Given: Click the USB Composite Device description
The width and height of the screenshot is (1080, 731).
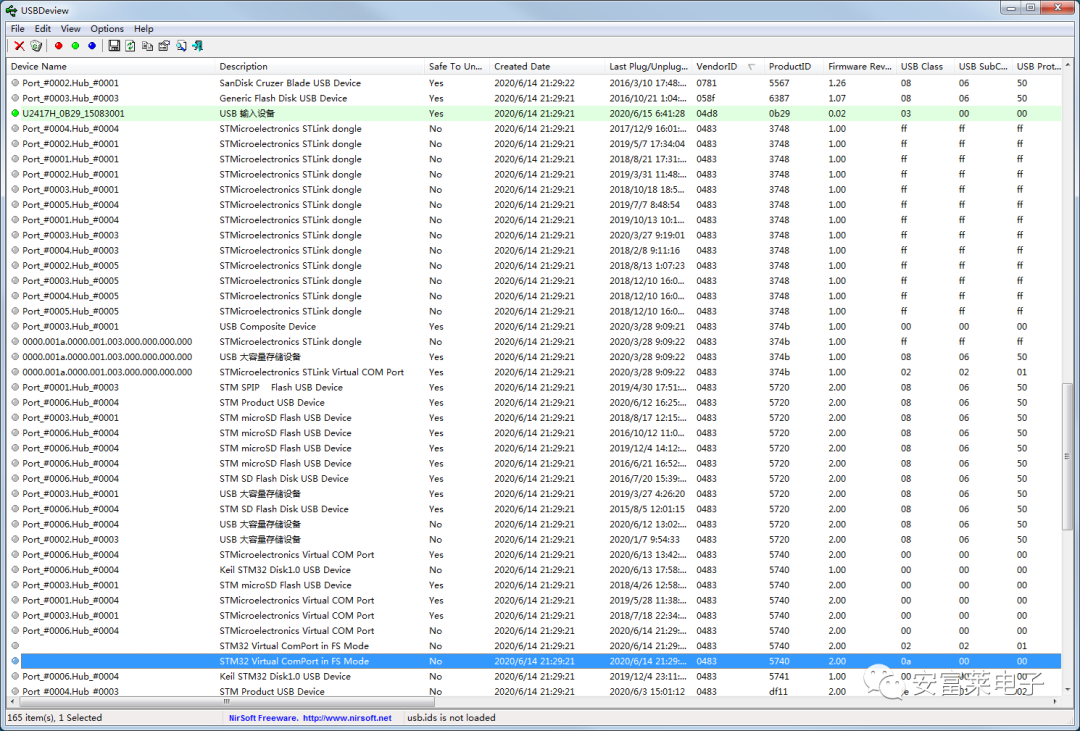Looking at the screenshot, I should click(x=267, y=327).
